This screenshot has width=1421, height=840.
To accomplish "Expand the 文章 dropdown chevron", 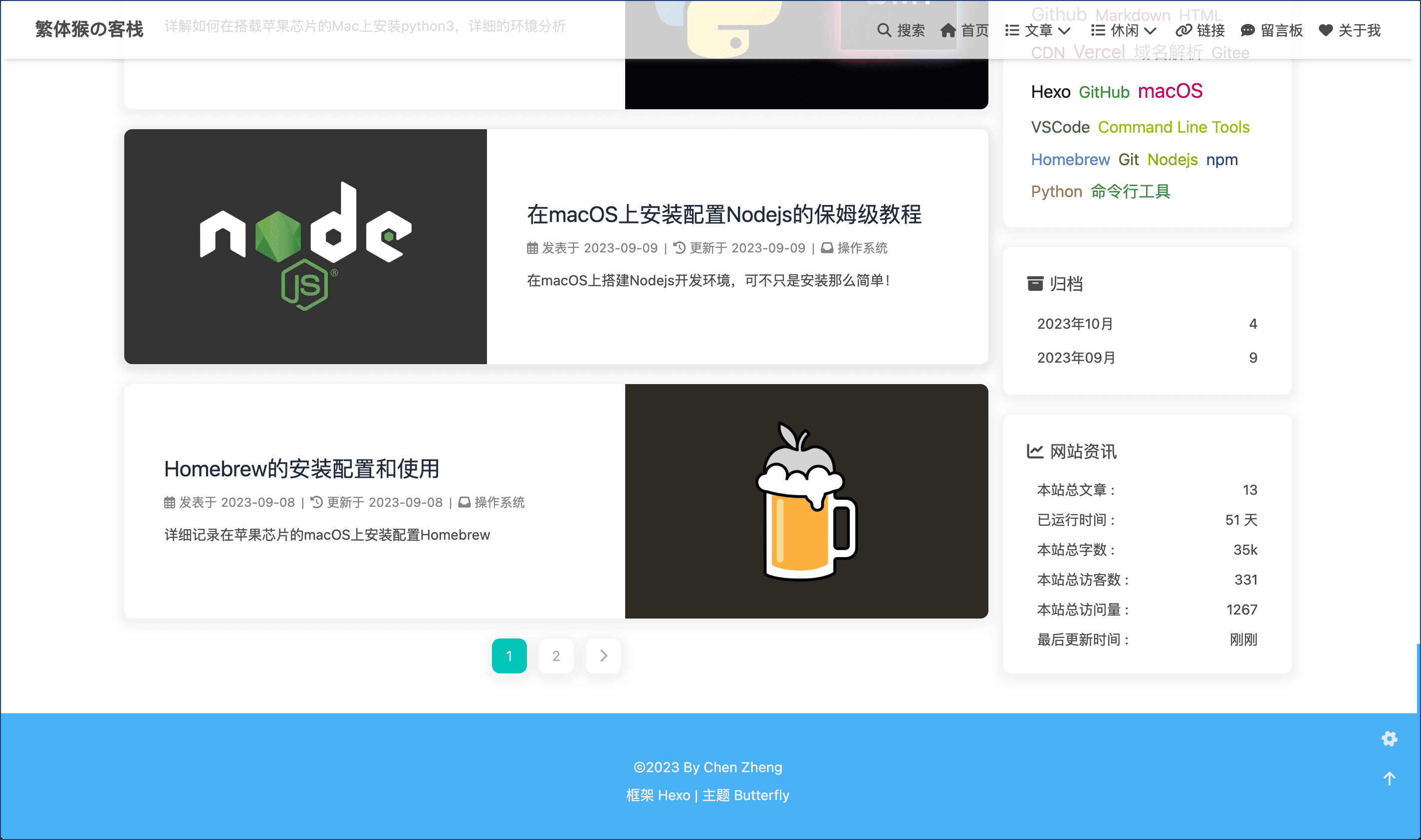I will click(x=1064, y=30).
